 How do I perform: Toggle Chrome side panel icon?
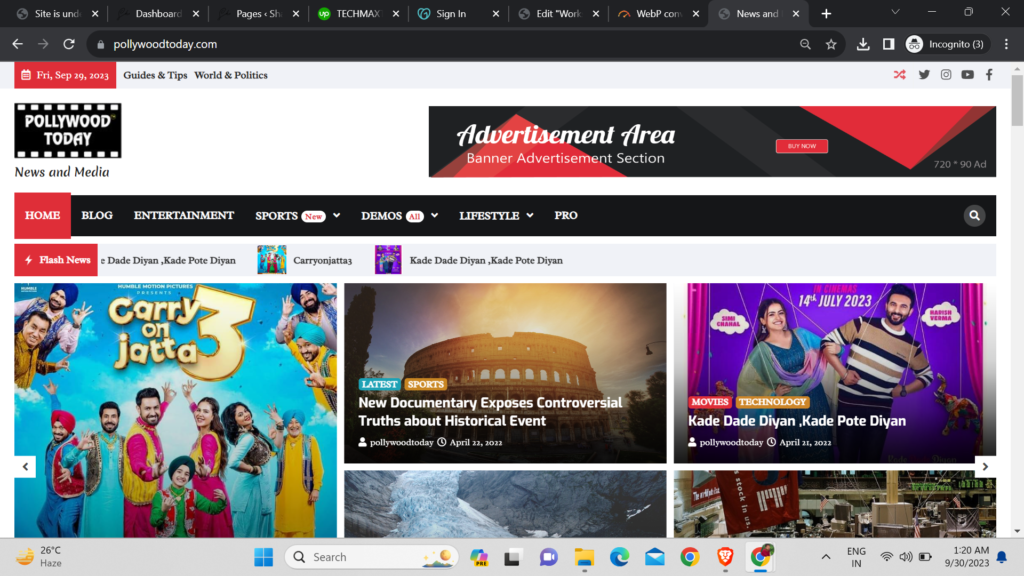(x=888, y=44)
